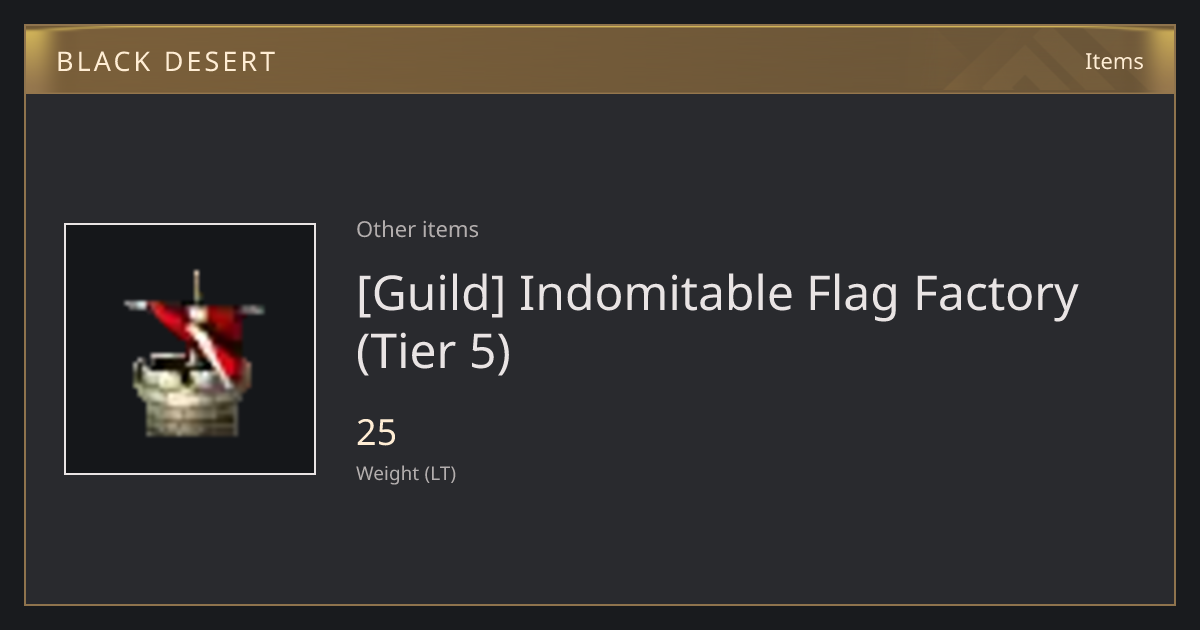Click the Flag Factory item icon

pos(191,352)
